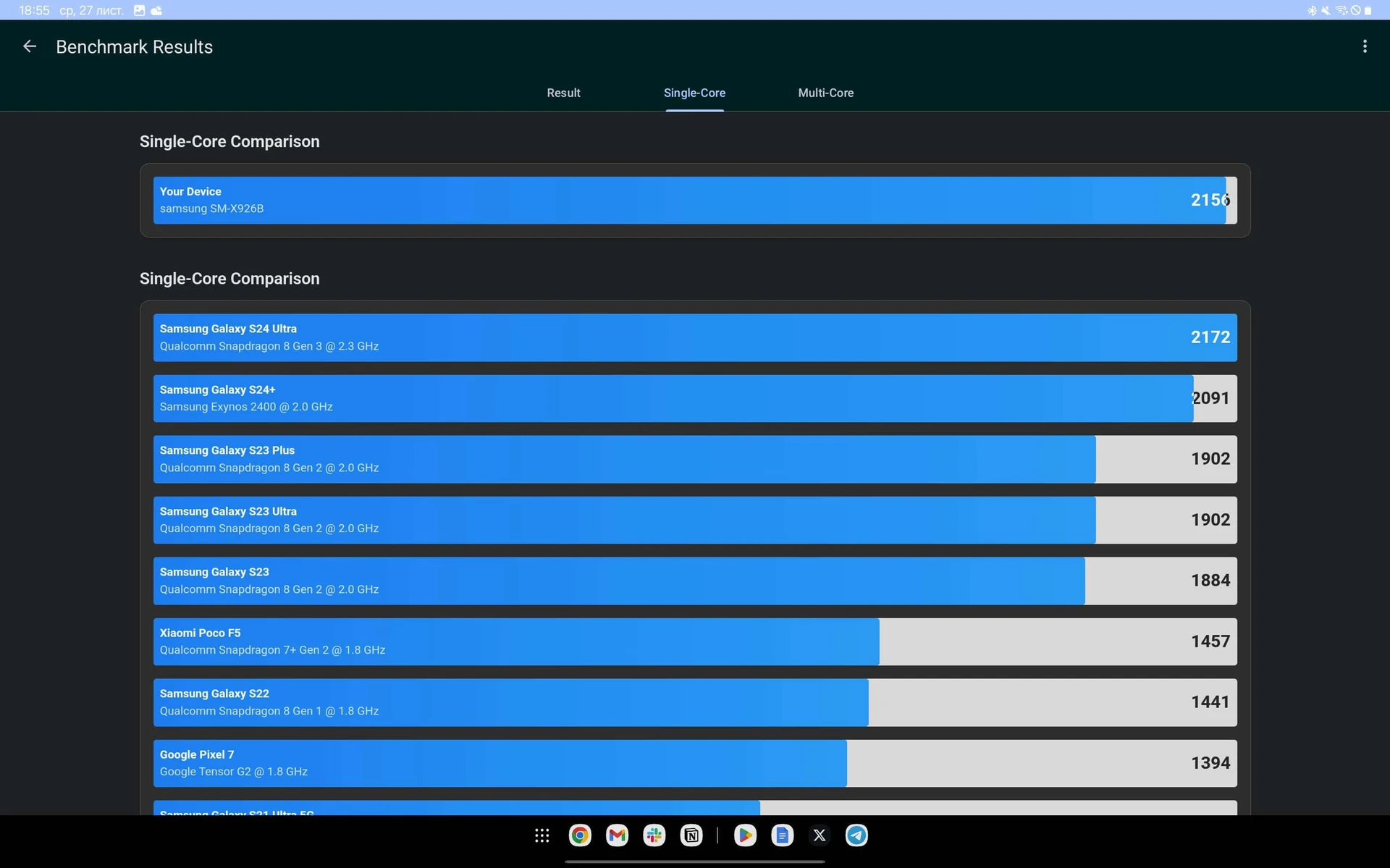
Task: Select the Samsung Galaxy S24+ row
Action: click(x=695, y=398)
